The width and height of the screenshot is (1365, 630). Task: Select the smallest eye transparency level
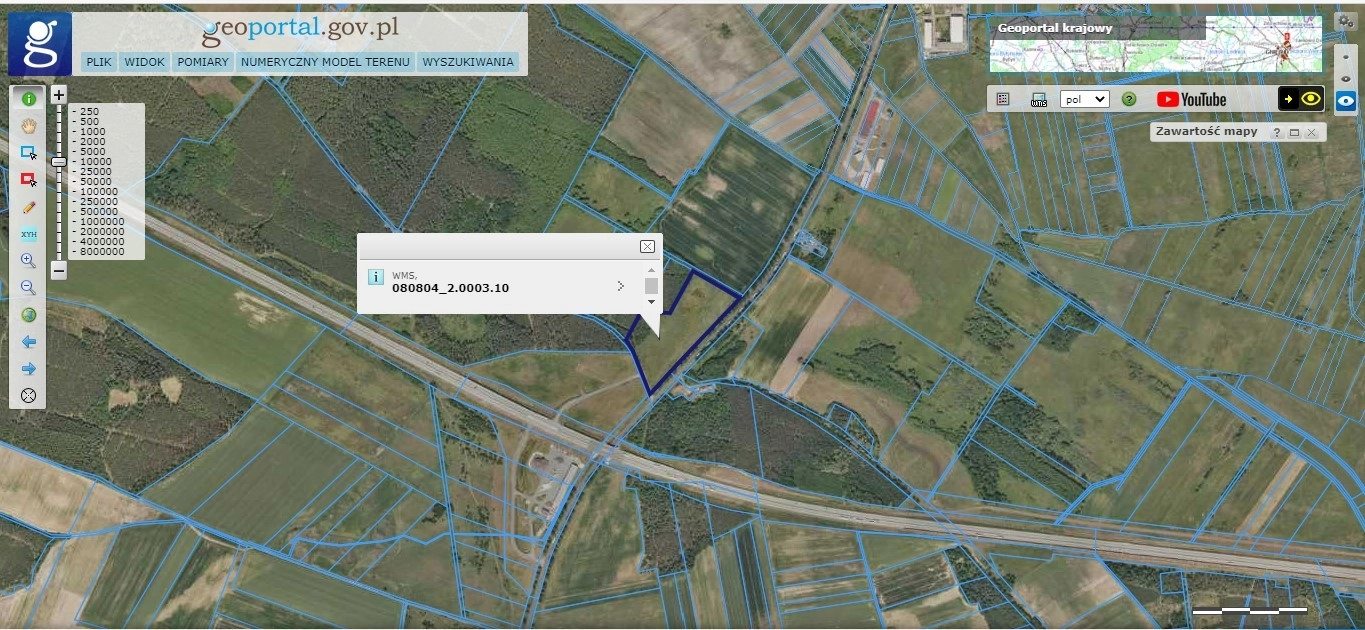click(1346, 57)
